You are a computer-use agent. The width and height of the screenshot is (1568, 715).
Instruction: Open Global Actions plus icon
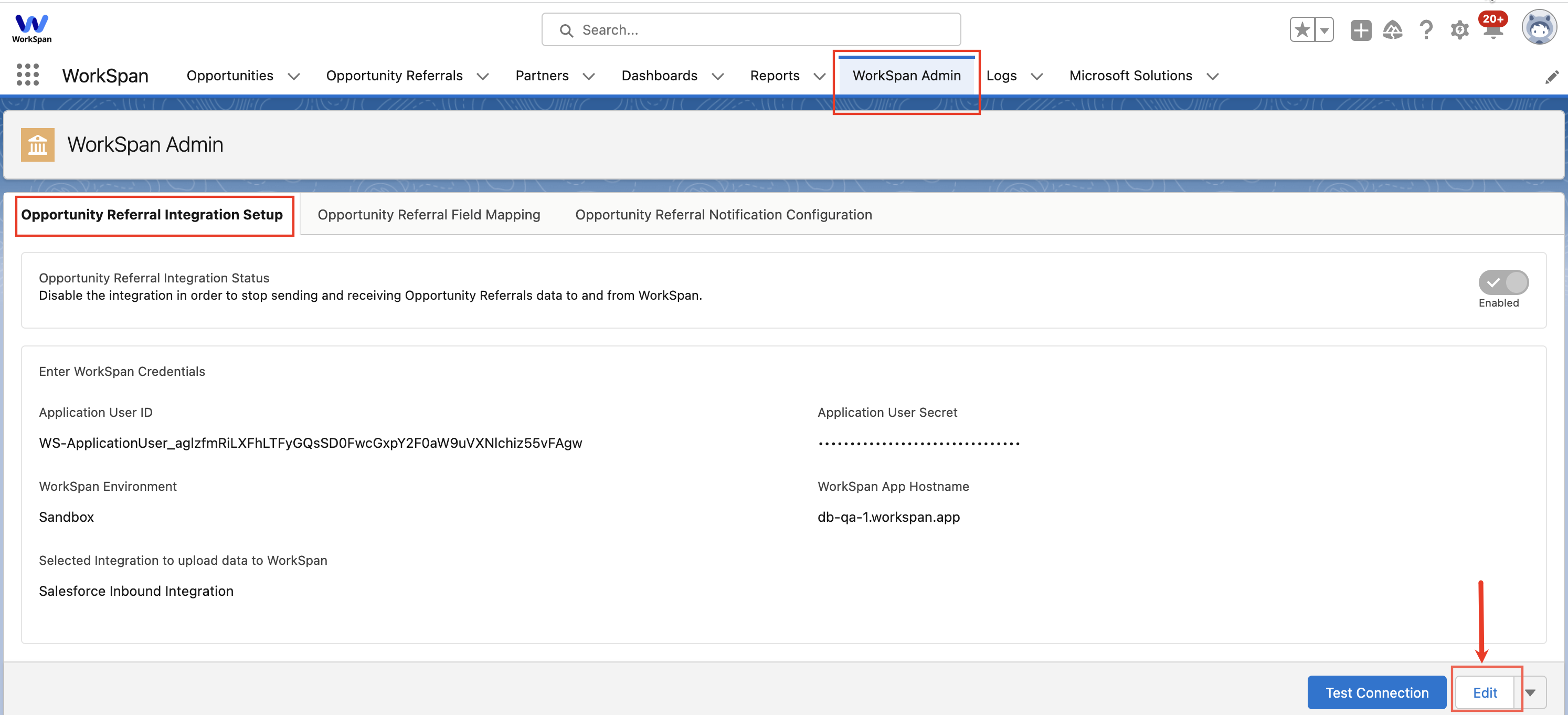click(1360, 30)
